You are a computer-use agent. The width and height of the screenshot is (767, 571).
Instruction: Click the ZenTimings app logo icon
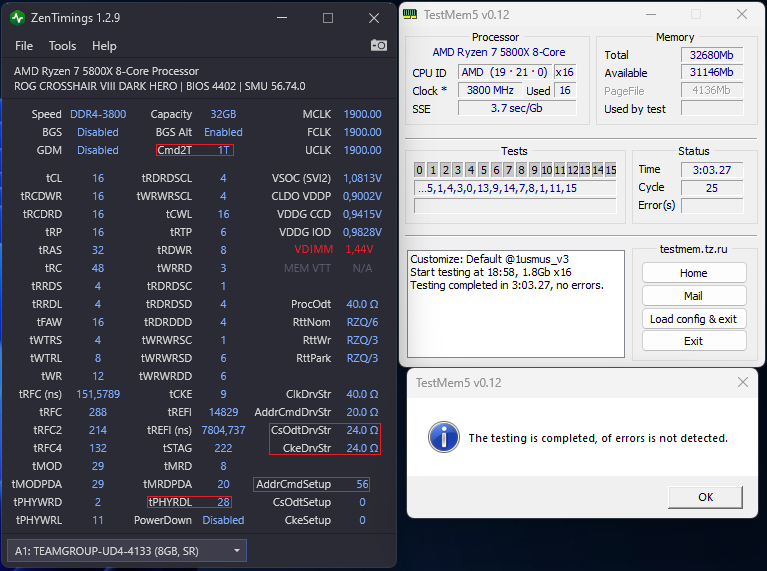(18, 18)
